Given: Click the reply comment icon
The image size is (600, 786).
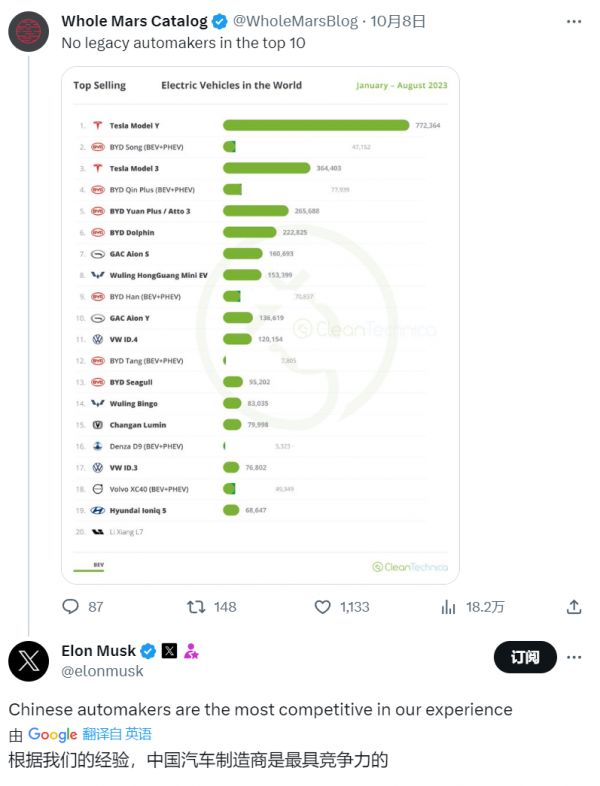Looking at the screenshot, I should (x=70, y=606).
